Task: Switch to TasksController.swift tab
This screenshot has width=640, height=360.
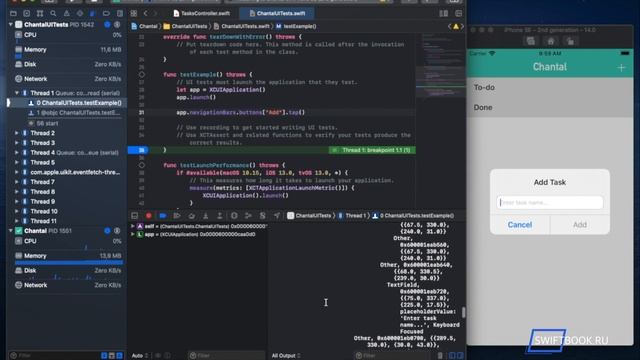Action: point(201,13)
